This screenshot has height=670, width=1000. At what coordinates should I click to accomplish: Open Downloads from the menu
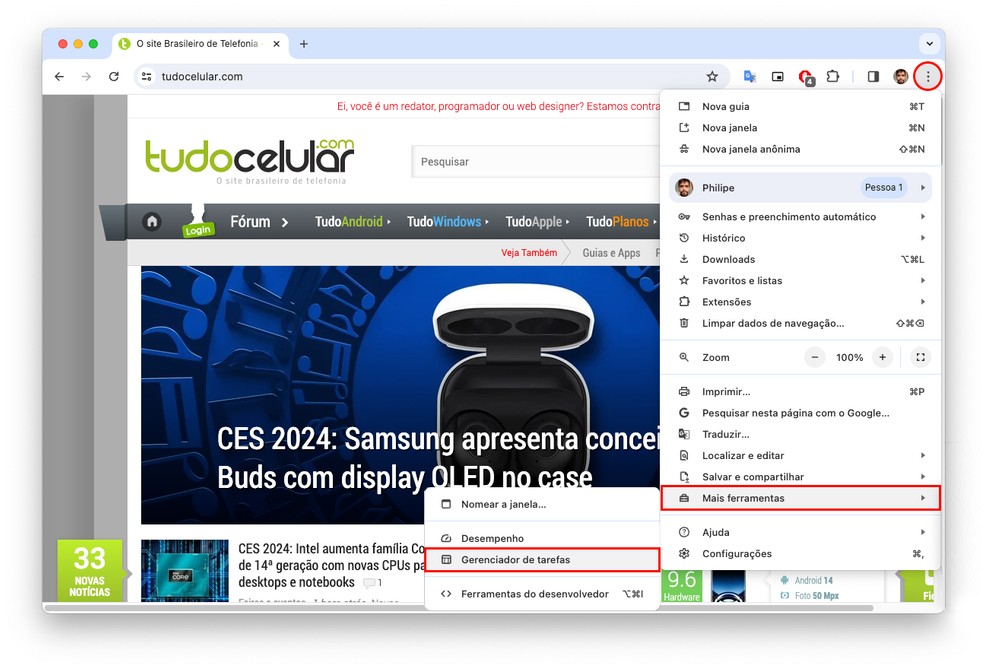[800, 259]
